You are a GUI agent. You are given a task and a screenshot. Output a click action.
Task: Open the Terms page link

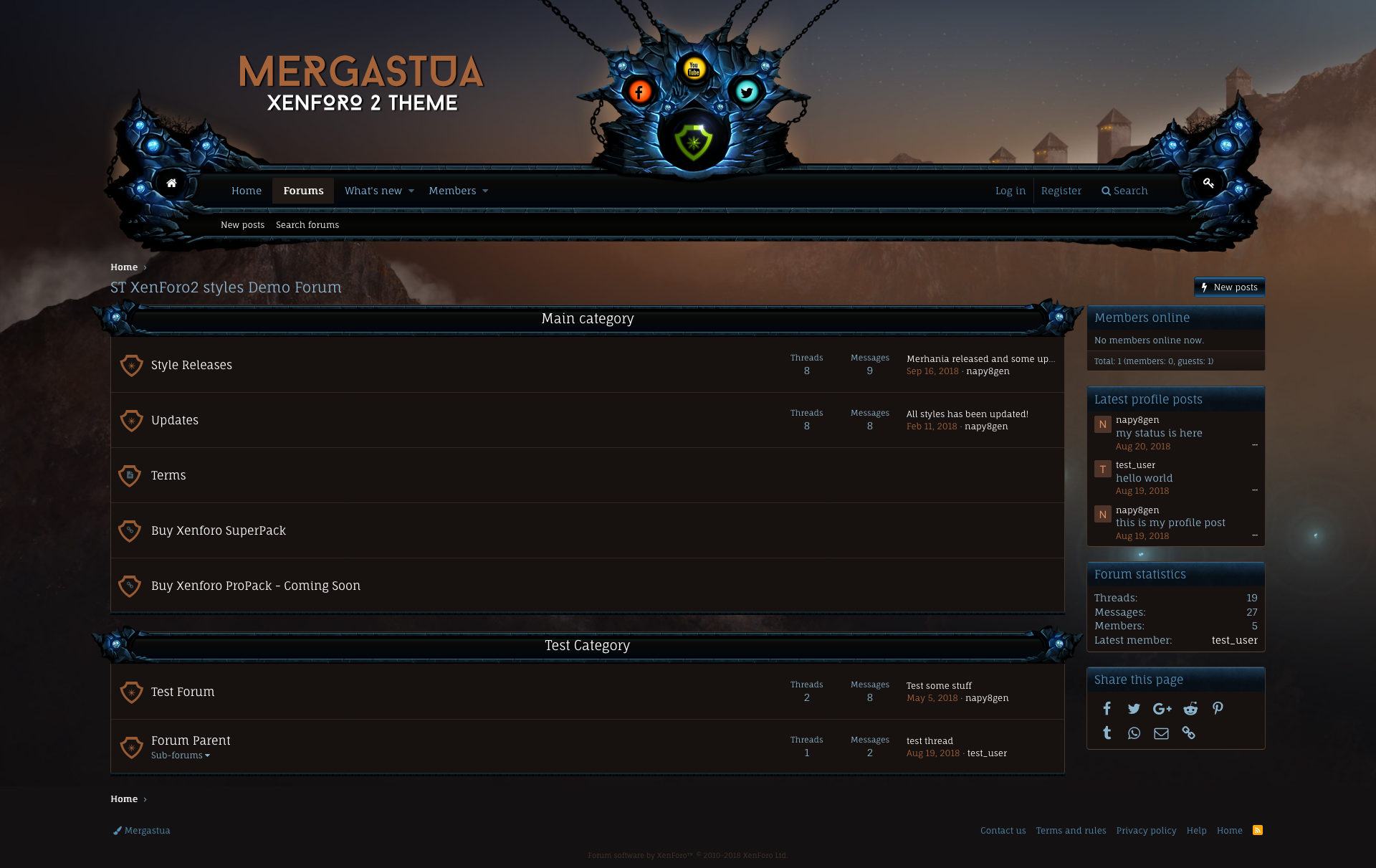(x=168, y=475)
